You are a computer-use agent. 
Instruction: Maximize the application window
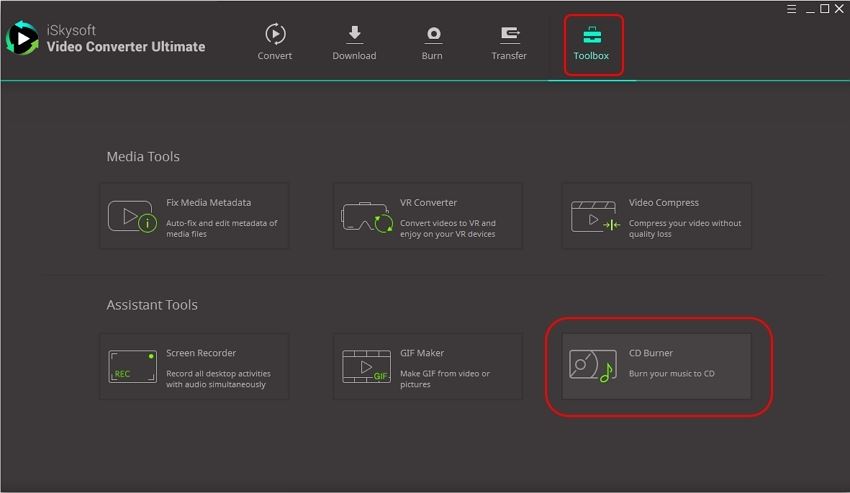tap(824, 9)
